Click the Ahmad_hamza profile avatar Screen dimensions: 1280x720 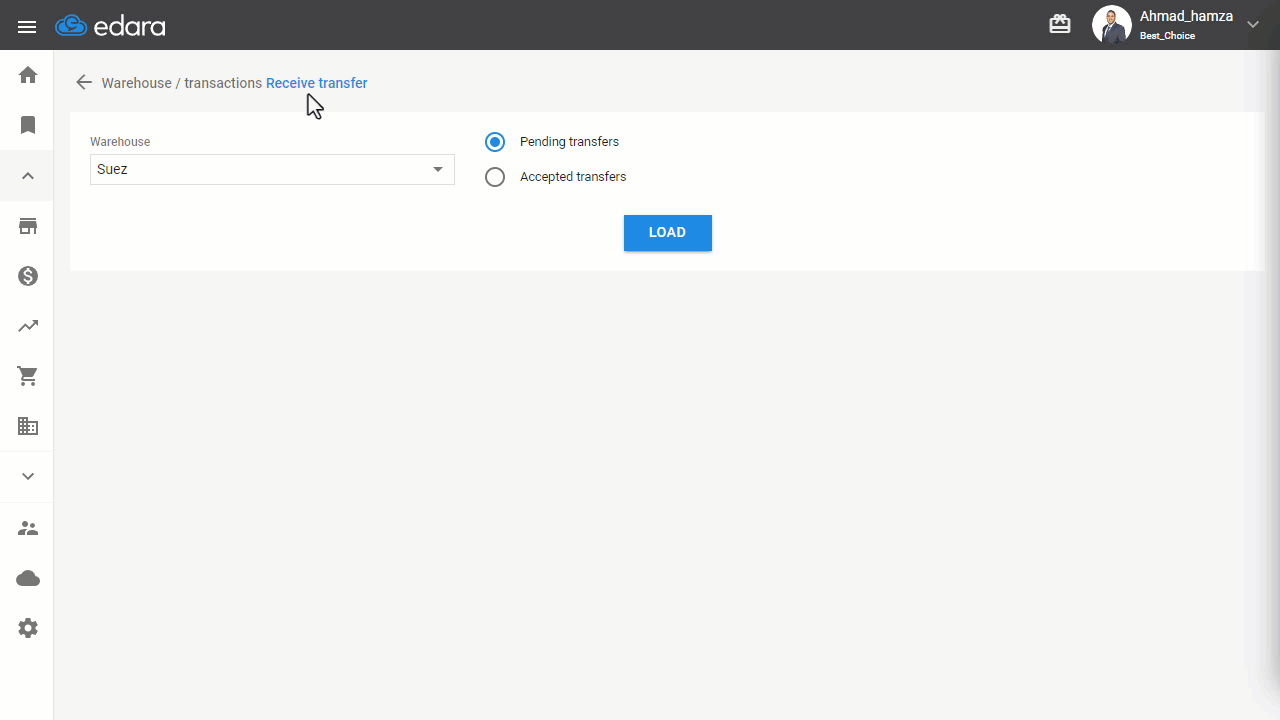(x=1111, y=25)
